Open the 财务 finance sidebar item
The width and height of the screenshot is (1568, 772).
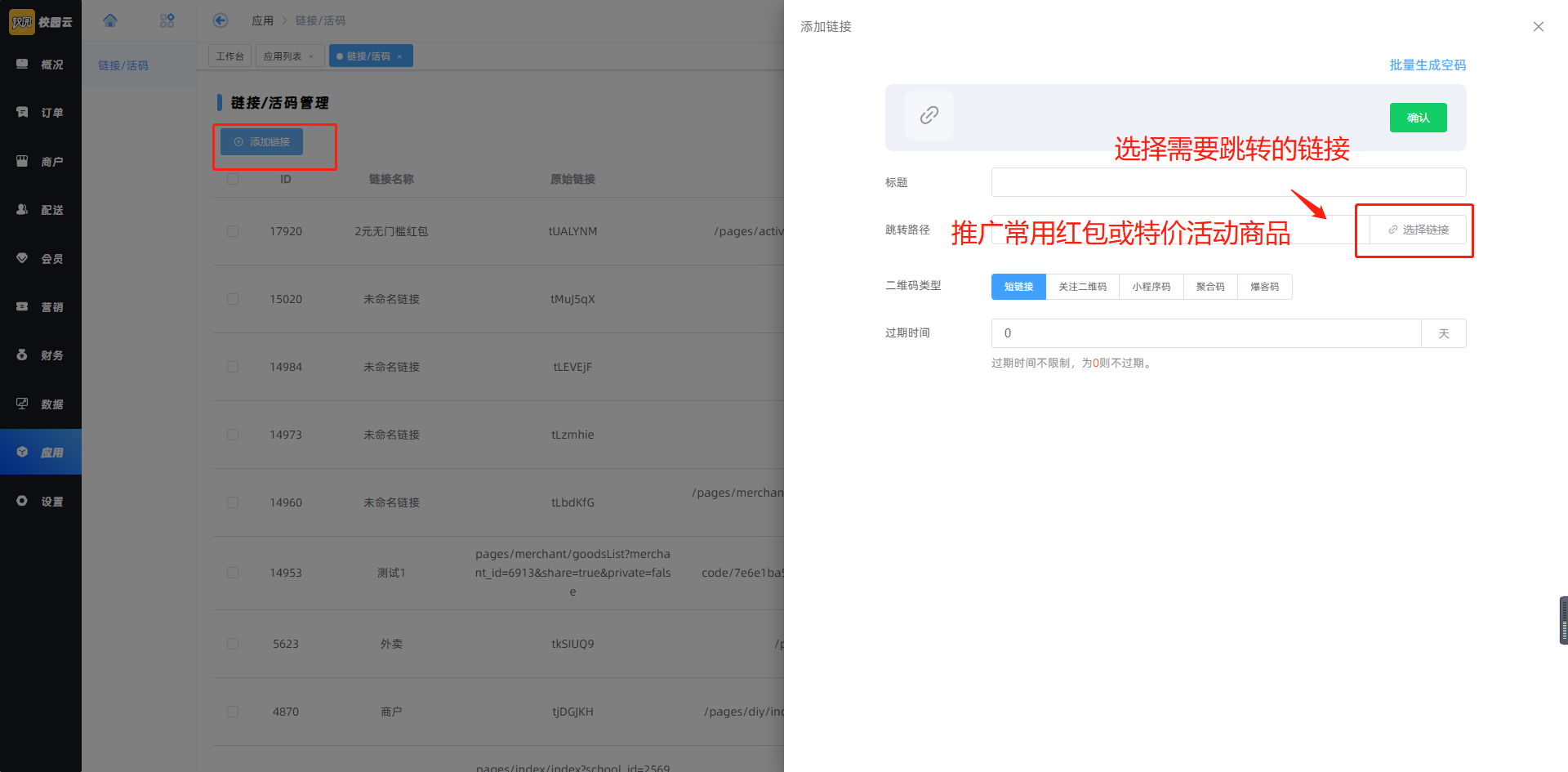41,355
